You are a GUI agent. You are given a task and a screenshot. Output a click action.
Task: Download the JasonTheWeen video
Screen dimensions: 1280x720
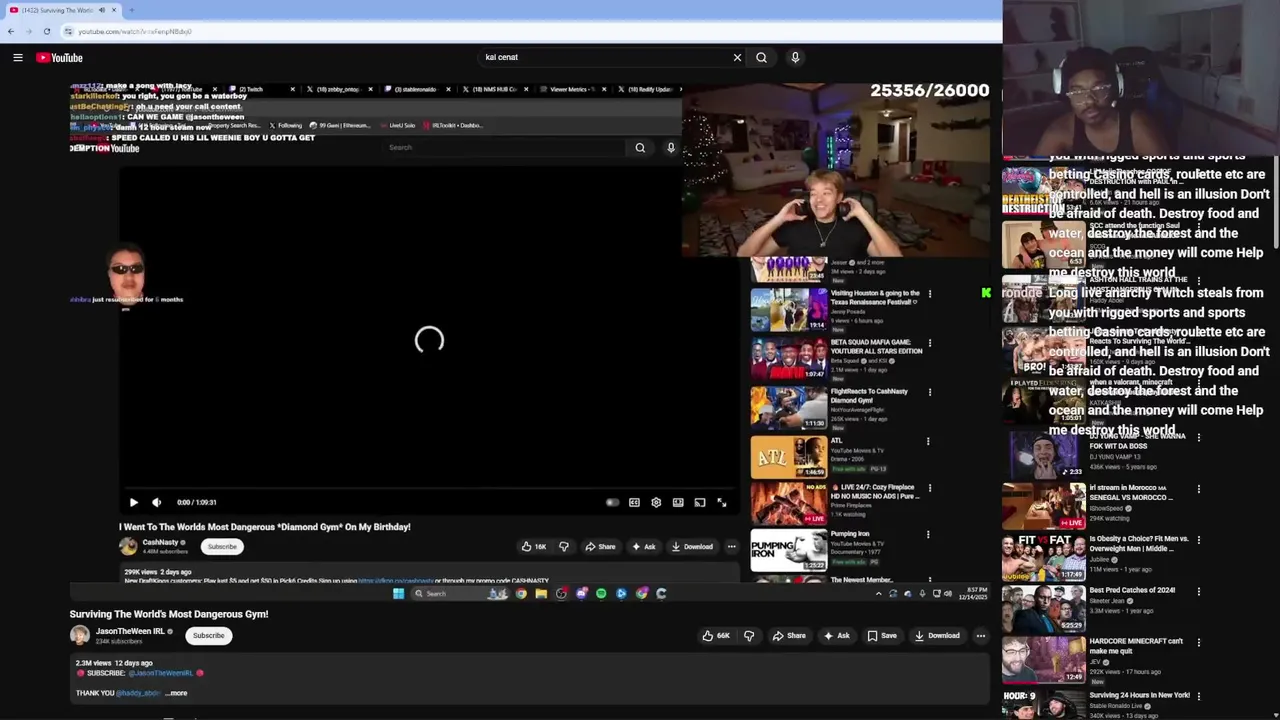coord(937,636)
